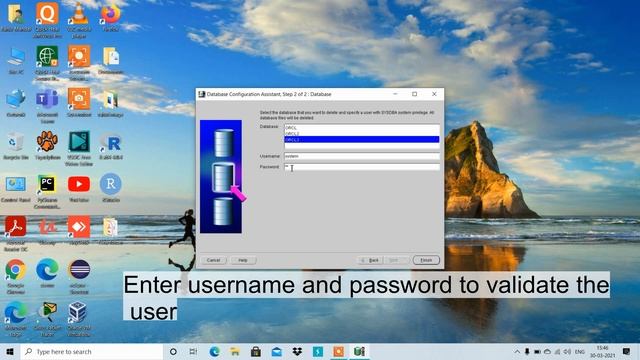Open the R x64 desktop shortcut
Image resolution: width=640 pixels, height=360 pixels.
coord(111,145)
